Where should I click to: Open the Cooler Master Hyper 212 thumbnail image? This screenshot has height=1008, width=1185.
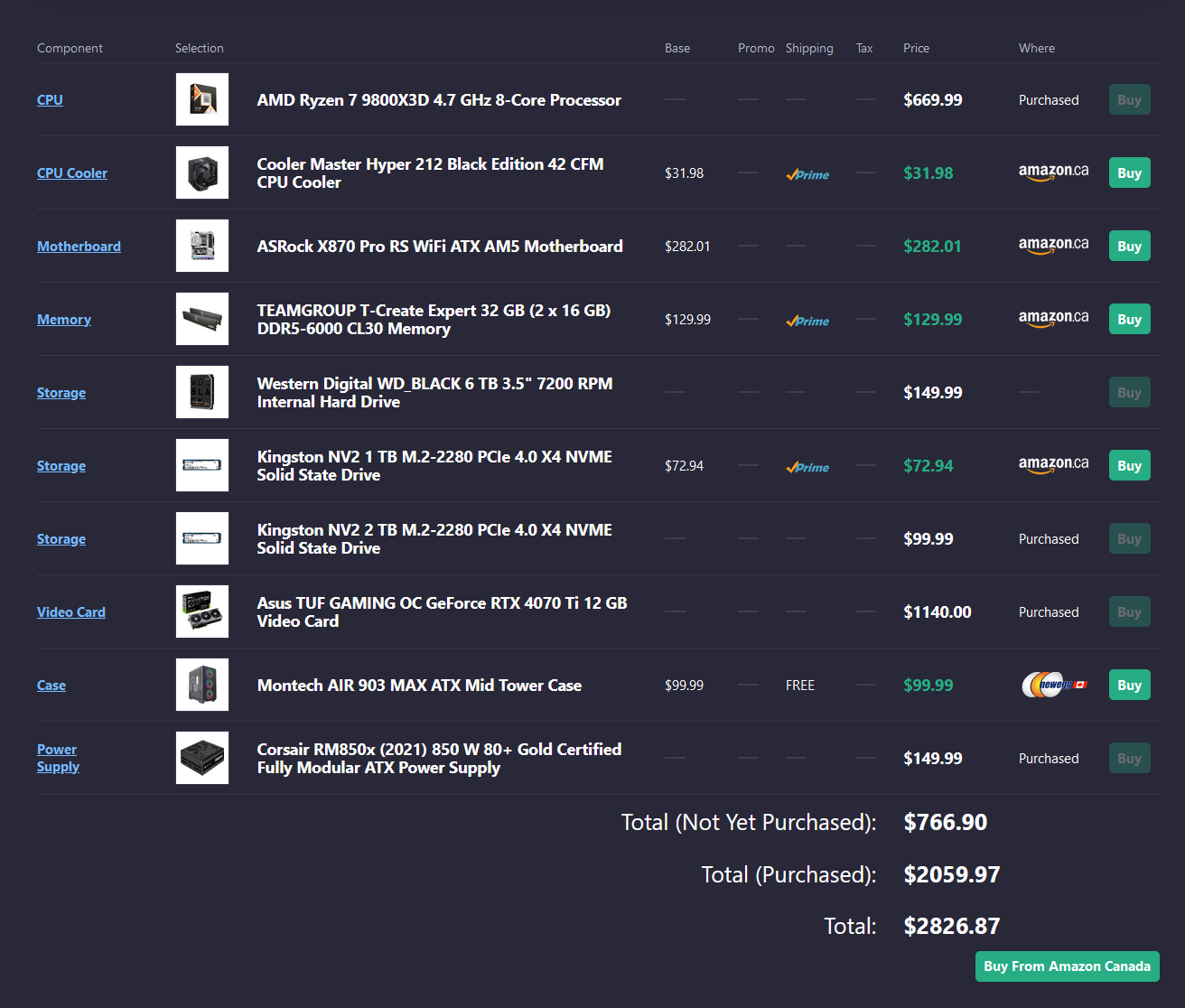(x=202, y=173)
